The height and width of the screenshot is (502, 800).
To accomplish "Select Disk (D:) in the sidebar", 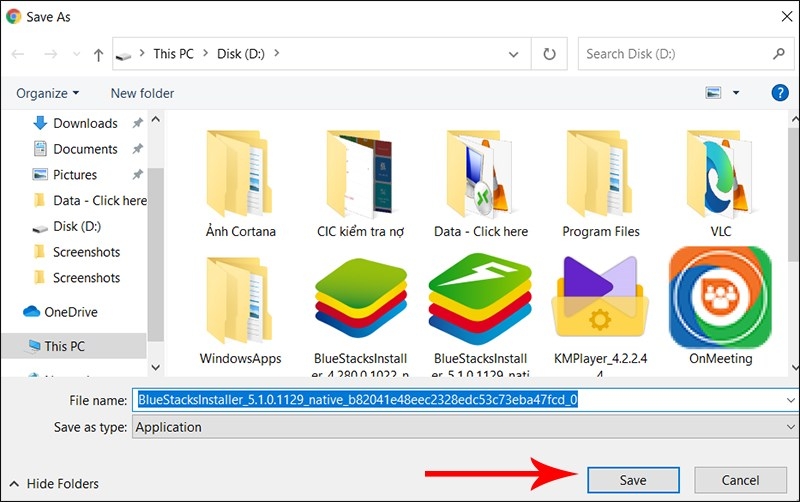I will click(77, 226).
